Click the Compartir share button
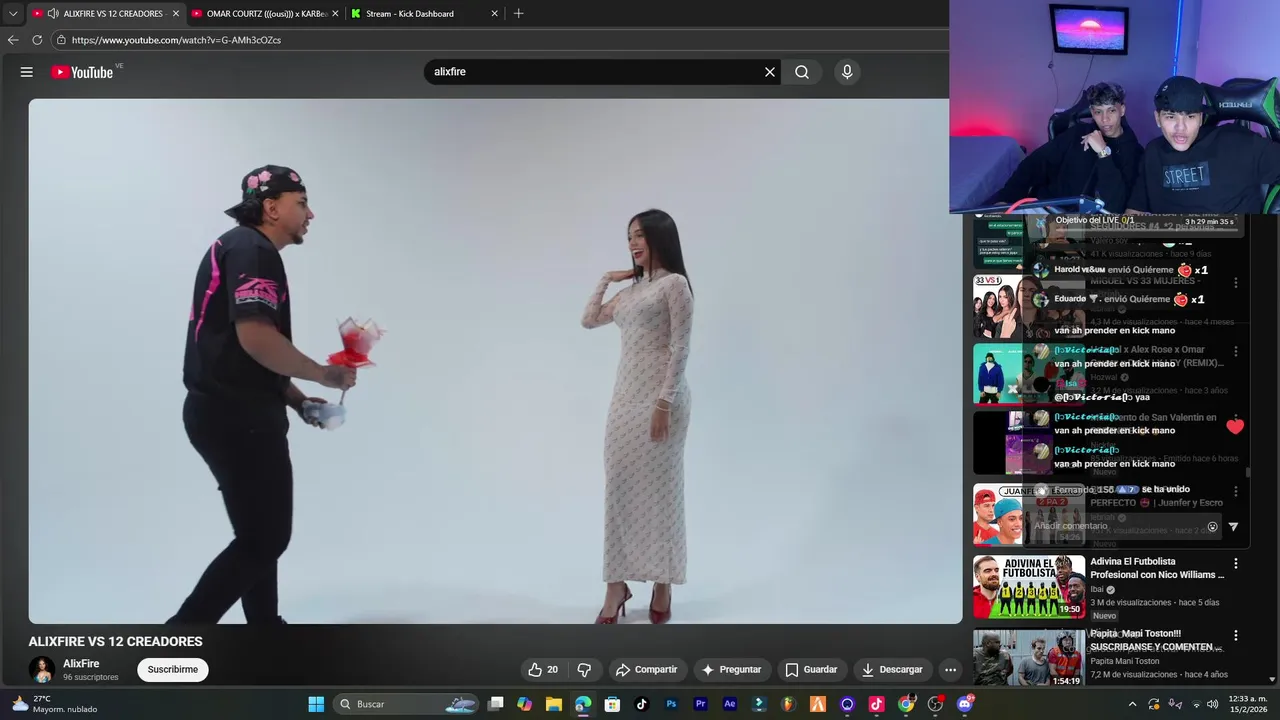The height and width of the screenshot is (720, 1280). (x=646, y=670)
